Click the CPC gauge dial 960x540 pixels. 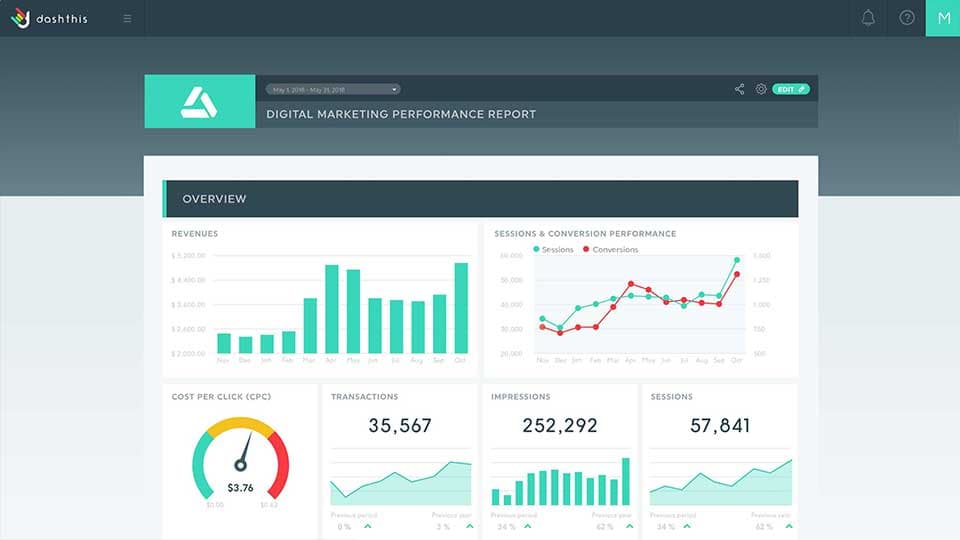coord(241,458)
